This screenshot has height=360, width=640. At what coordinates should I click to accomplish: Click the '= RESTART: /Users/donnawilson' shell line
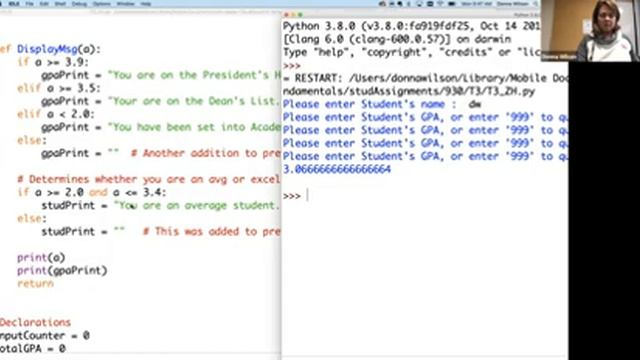click(x=425, y=78)
